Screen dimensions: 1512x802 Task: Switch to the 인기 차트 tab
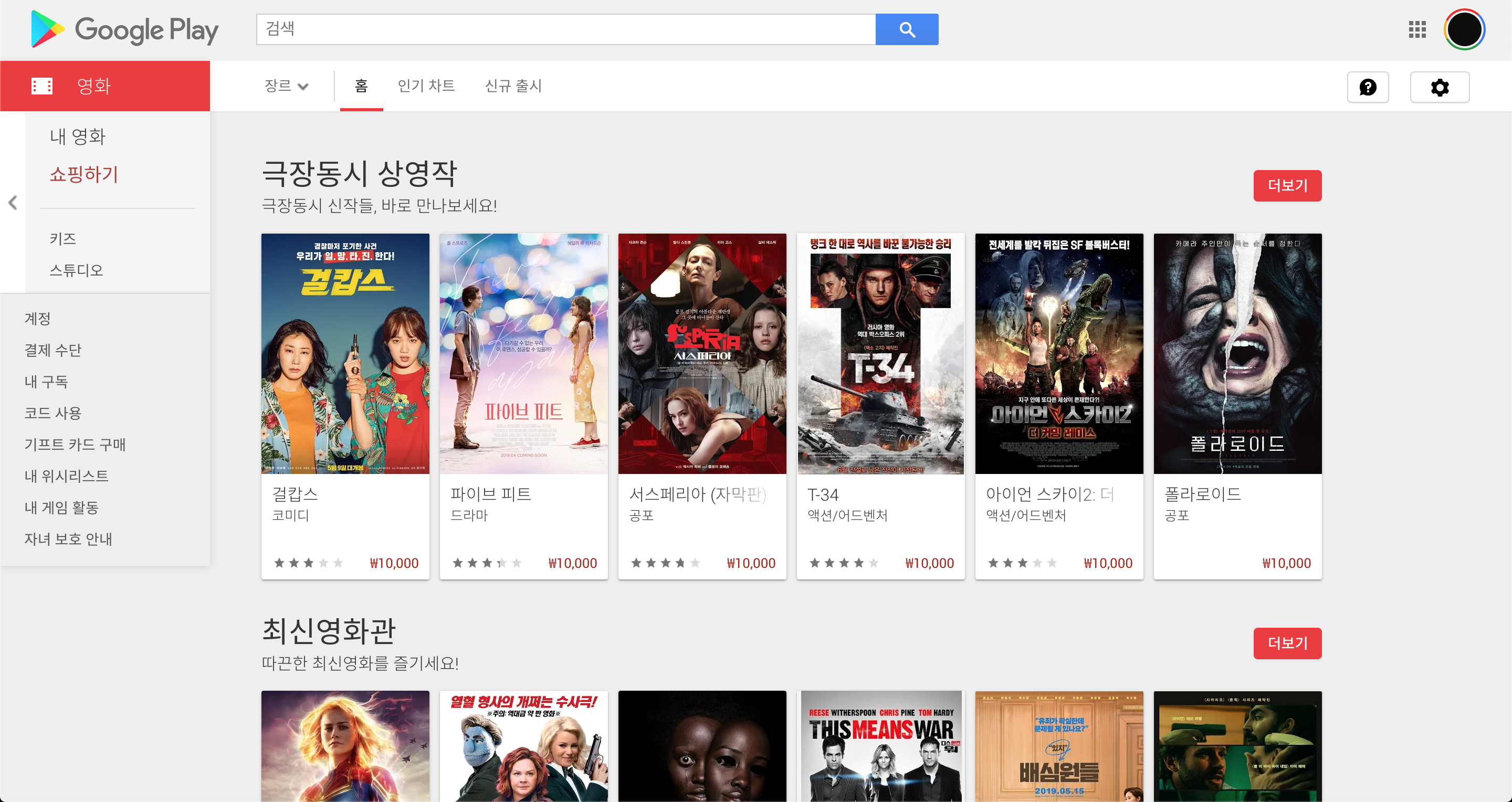pos(426,86)
